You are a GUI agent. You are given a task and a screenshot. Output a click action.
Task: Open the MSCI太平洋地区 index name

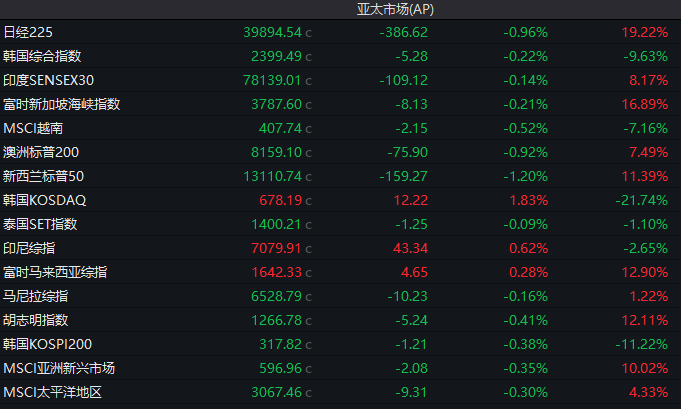[x=53, y=392]
